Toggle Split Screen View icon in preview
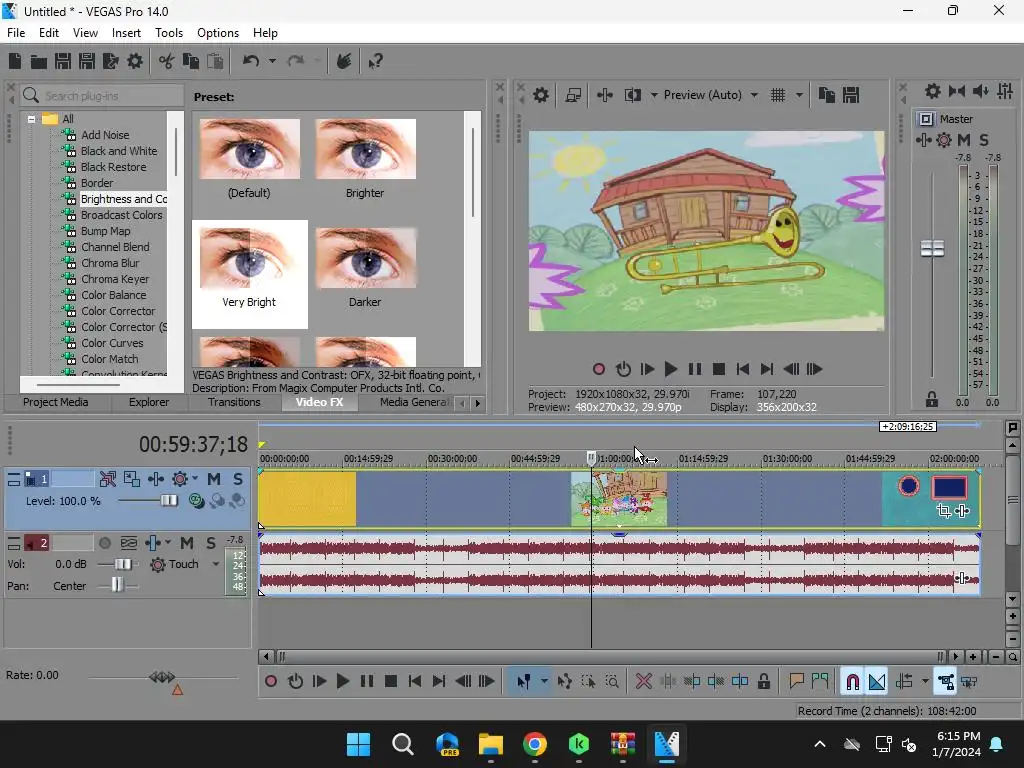This screenshot has width=1024, height=768. pos(632,95)
